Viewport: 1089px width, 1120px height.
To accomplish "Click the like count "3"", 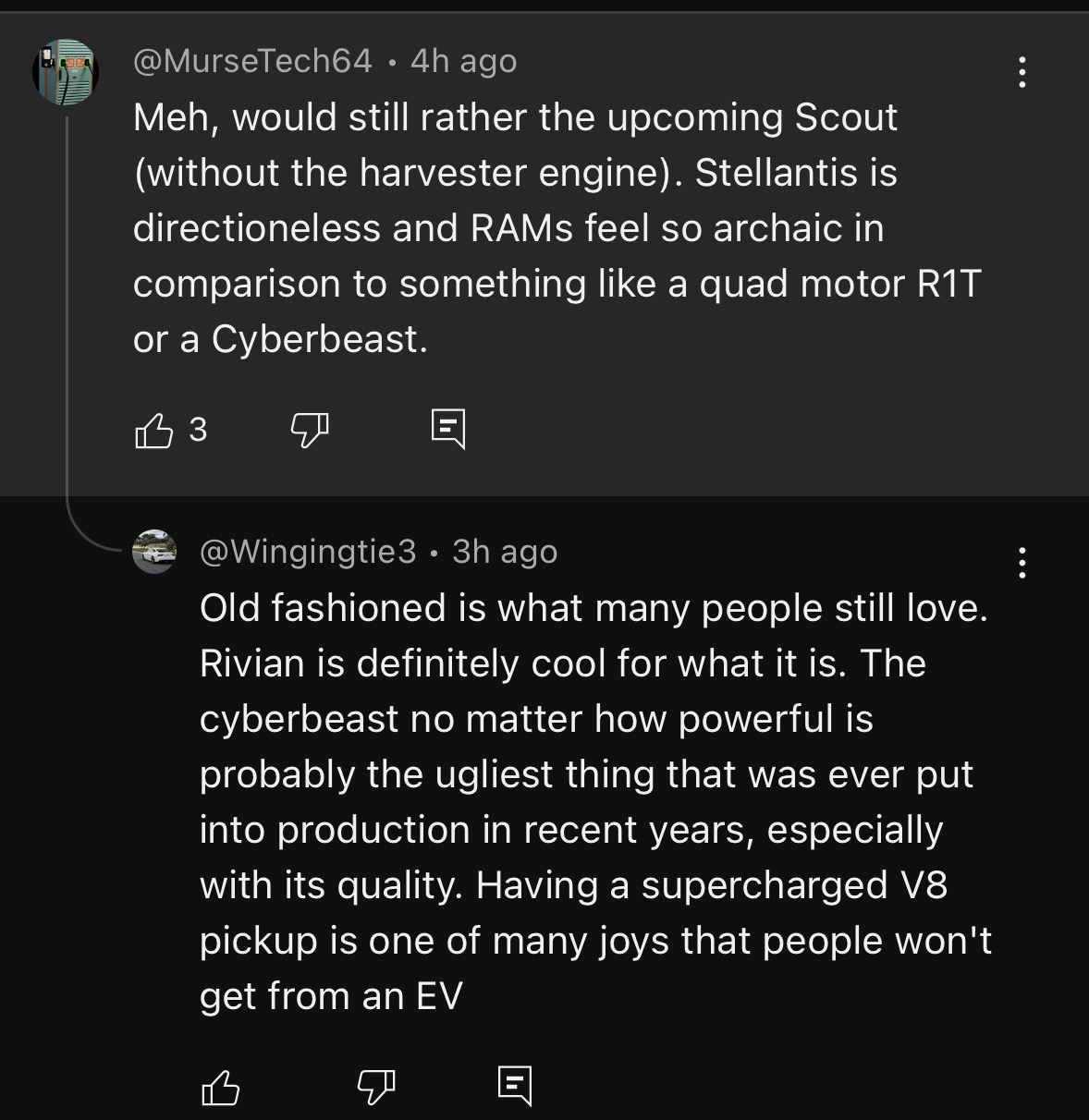I will pyautogui.click(x=198, y=430).
